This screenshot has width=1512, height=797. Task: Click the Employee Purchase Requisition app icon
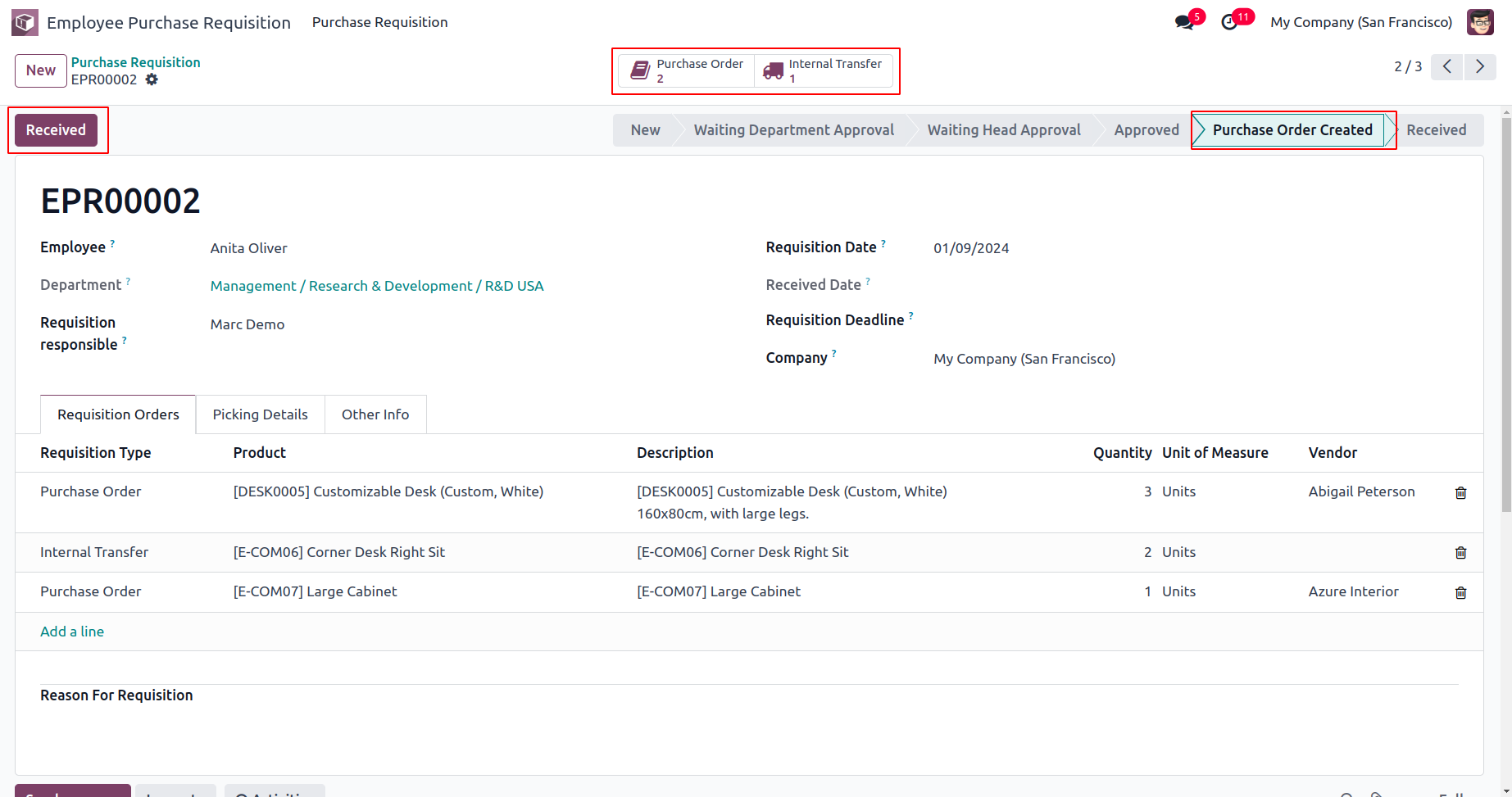click(25, 22)
